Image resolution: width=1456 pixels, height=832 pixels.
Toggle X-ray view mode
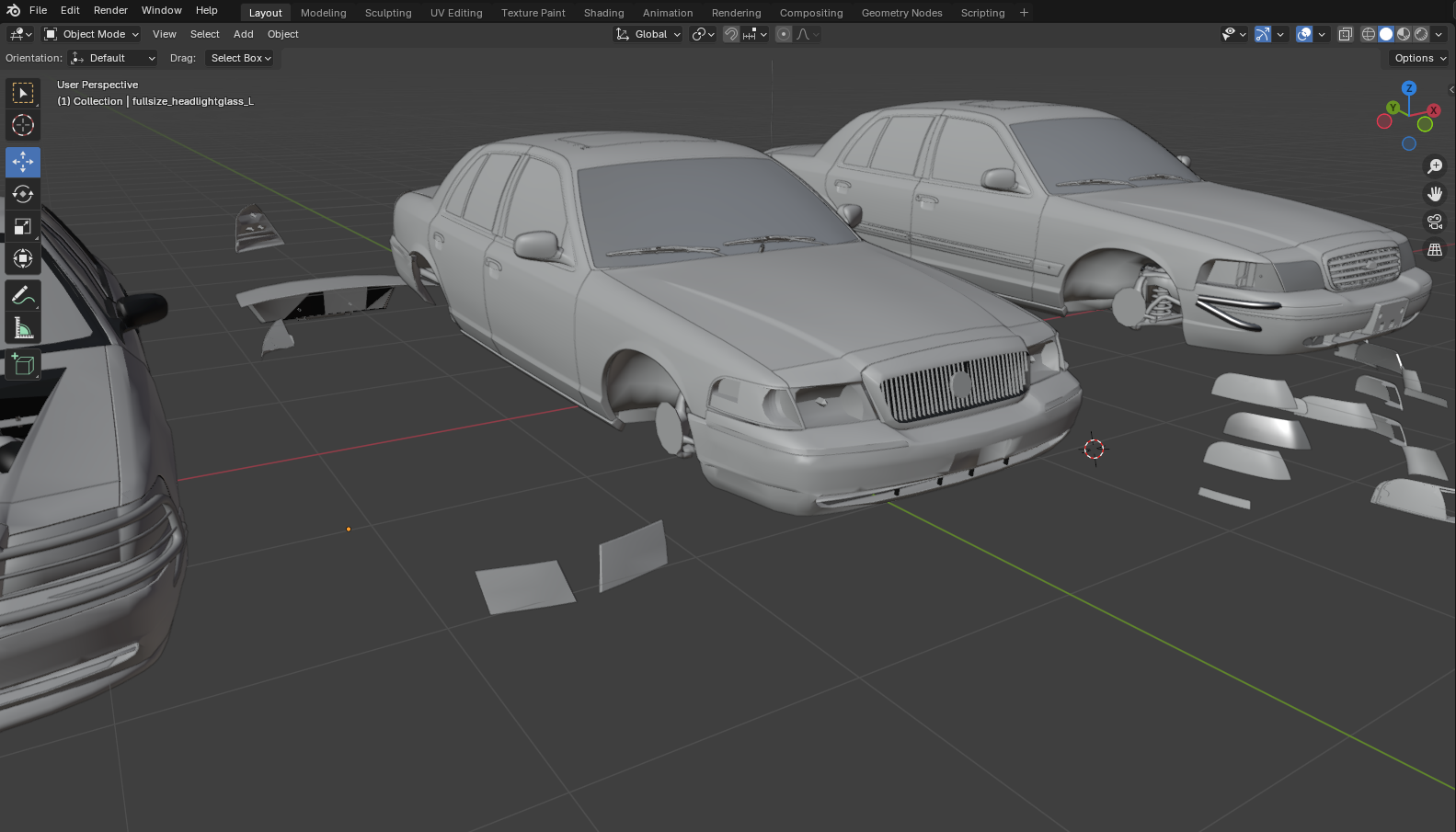1345,34
